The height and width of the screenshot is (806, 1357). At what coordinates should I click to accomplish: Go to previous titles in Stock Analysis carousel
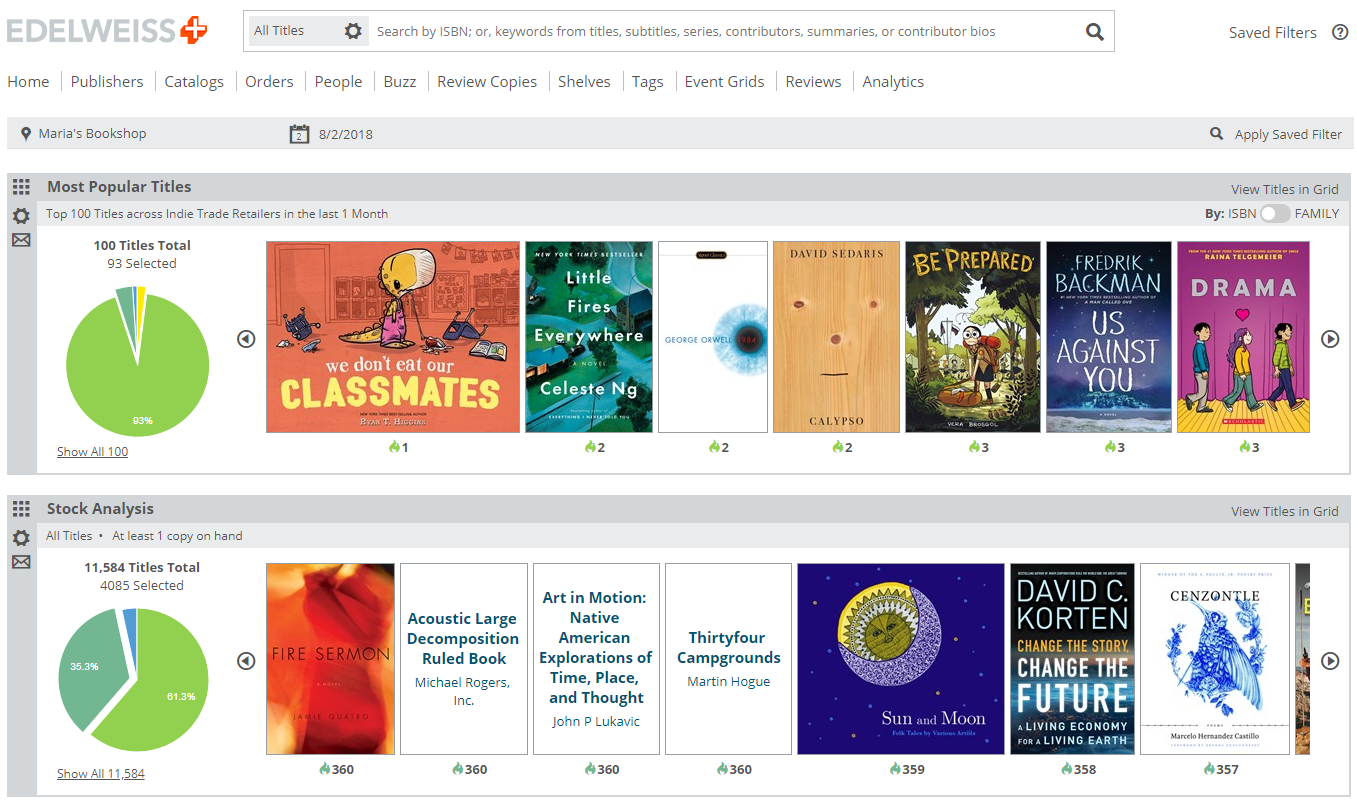[246, 661]
